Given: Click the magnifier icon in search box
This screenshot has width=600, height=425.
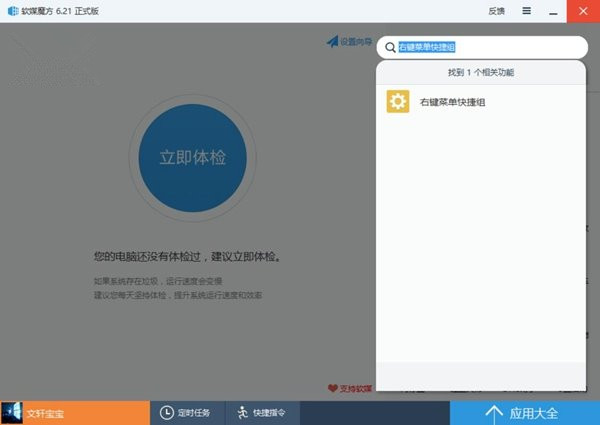Looking at the screenshot, I should pos(388,47).
